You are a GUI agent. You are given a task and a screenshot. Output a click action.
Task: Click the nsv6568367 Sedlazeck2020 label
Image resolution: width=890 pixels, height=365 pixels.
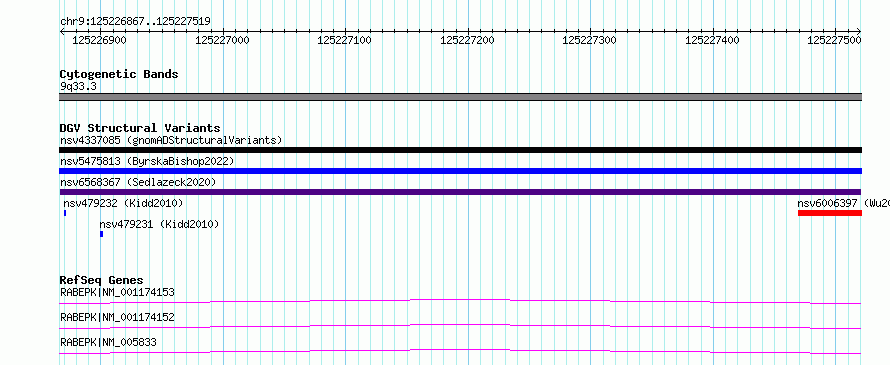[x=138, y=182]
